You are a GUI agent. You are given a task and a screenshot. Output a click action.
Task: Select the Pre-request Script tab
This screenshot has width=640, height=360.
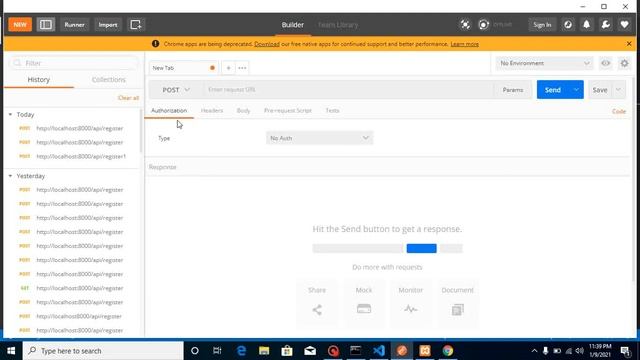(288, 111)
